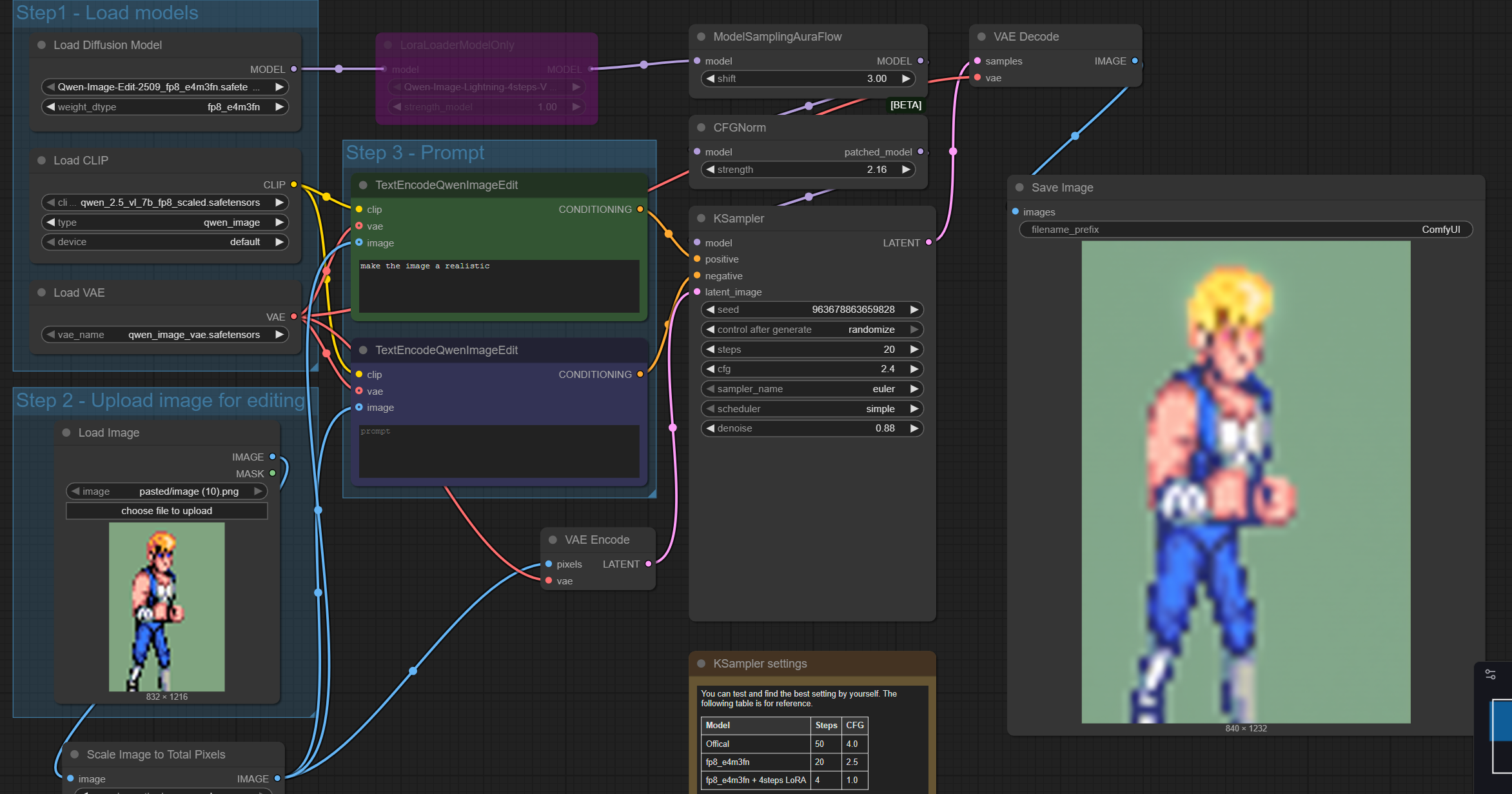1512x794 pixels.
Task: Collapse the Load CLIP node via its title dot
Action: click(x=41, y=161)
